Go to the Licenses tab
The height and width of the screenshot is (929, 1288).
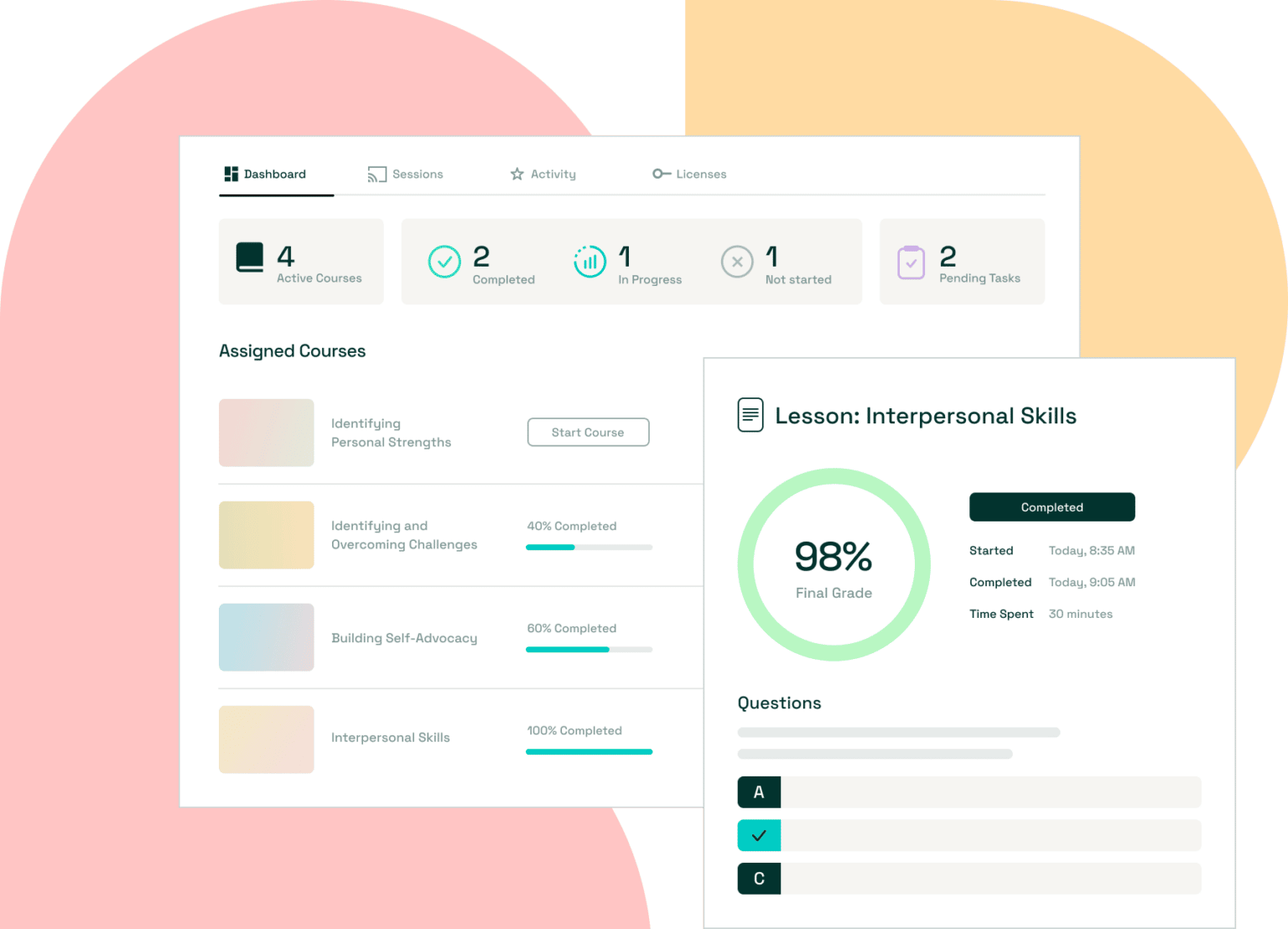pyautogui.click(x=689, y=174)
